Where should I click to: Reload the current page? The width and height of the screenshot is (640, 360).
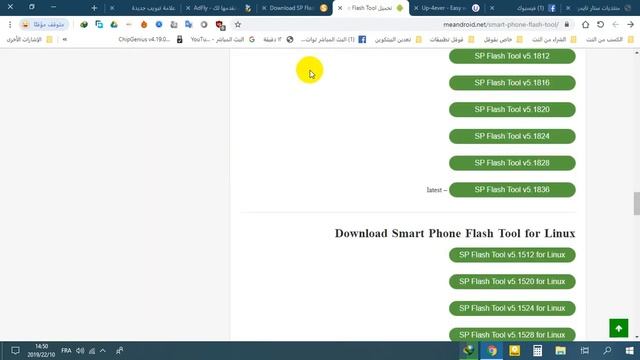(x=600, y=25)
